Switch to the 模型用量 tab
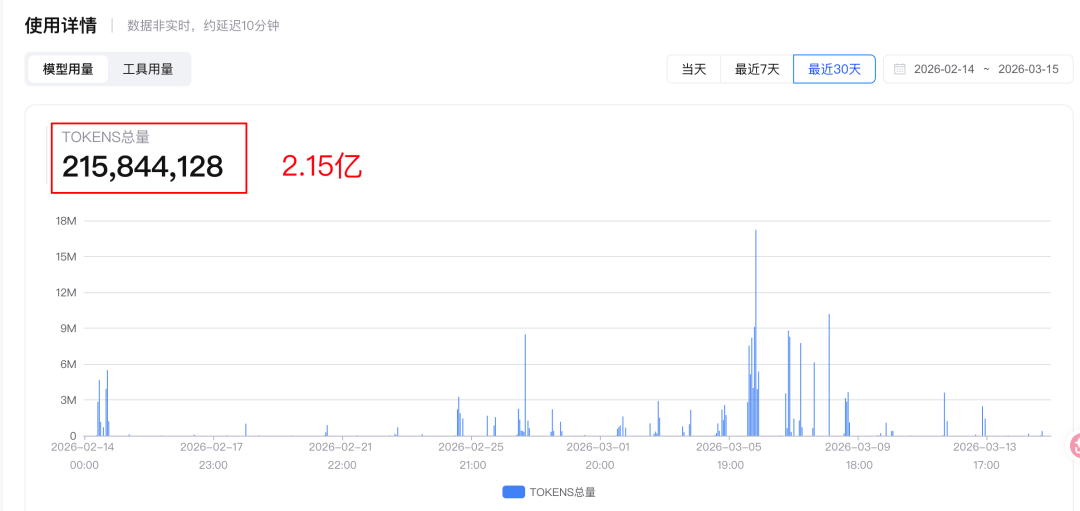 [x=68, y=70]
